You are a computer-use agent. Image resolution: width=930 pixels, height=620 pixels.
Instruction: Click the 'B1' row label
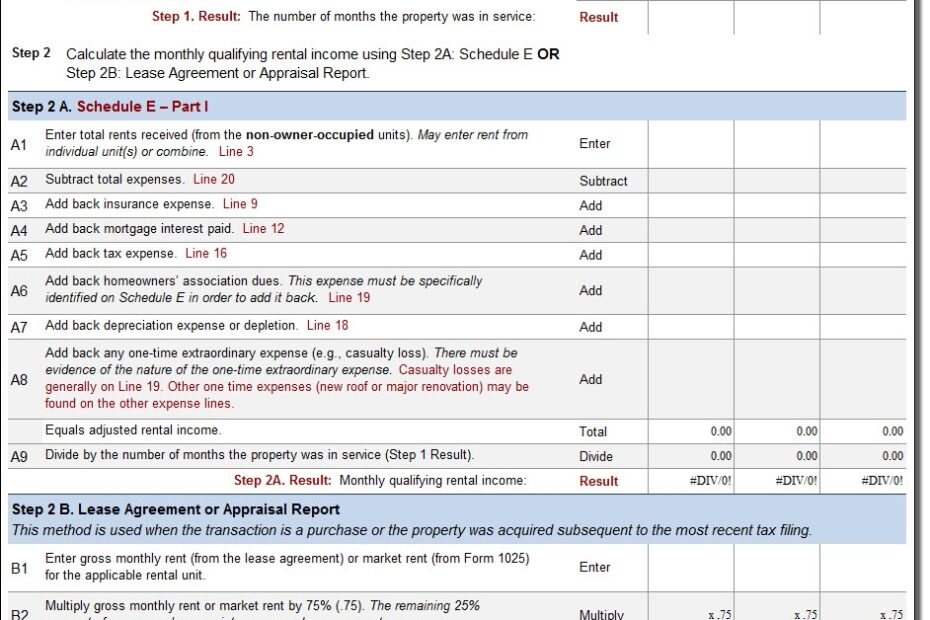19,568
